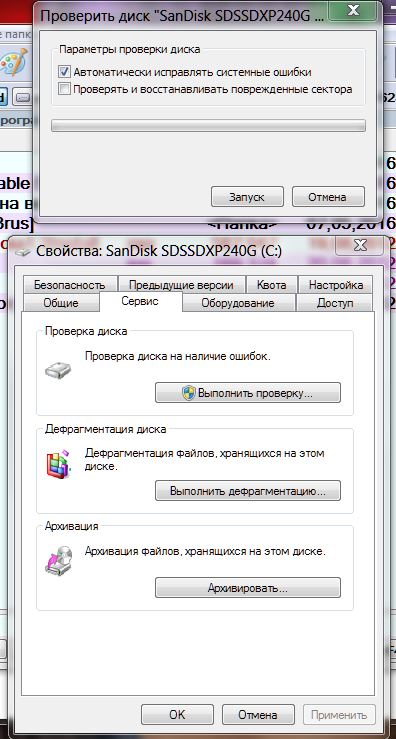396x739 pixels.
Task: Click the drive icon in properties title bar
Action: pyautogui.click(x=23, y=252)
